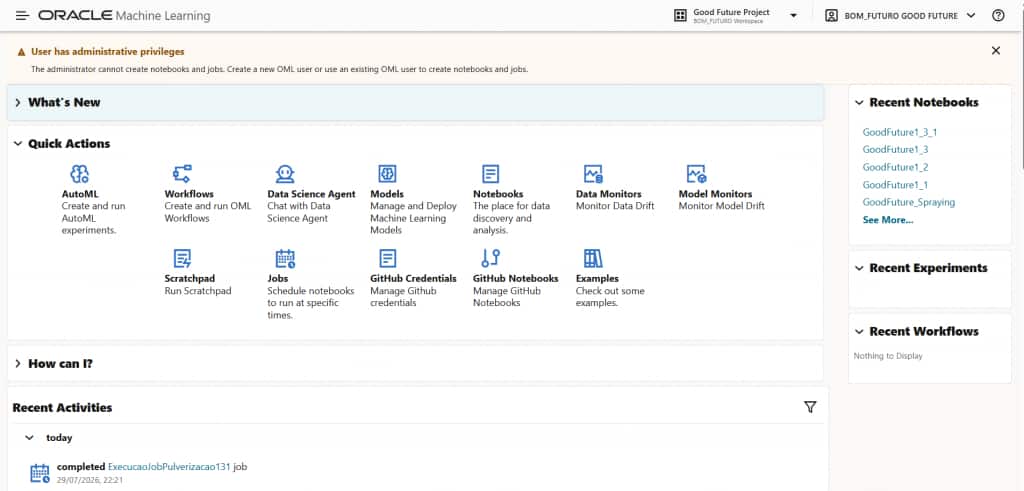The width and height of the screenshot is (1024, 491).
Task: Click the Data Science Agent label
Action: pyautogui.click(x=312, y=194)
